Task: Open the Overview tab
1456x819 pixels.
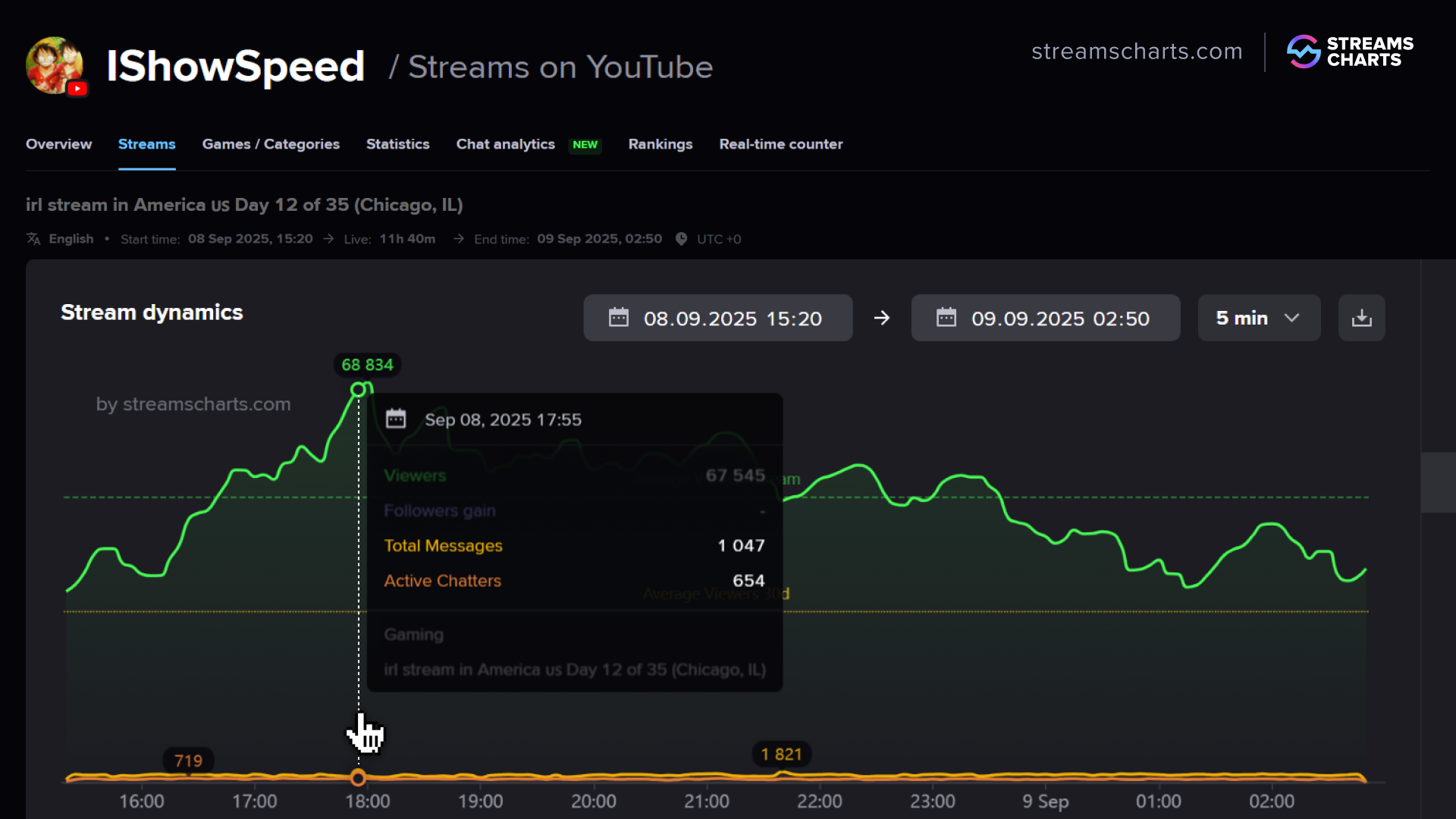Action: pos(58,144)
